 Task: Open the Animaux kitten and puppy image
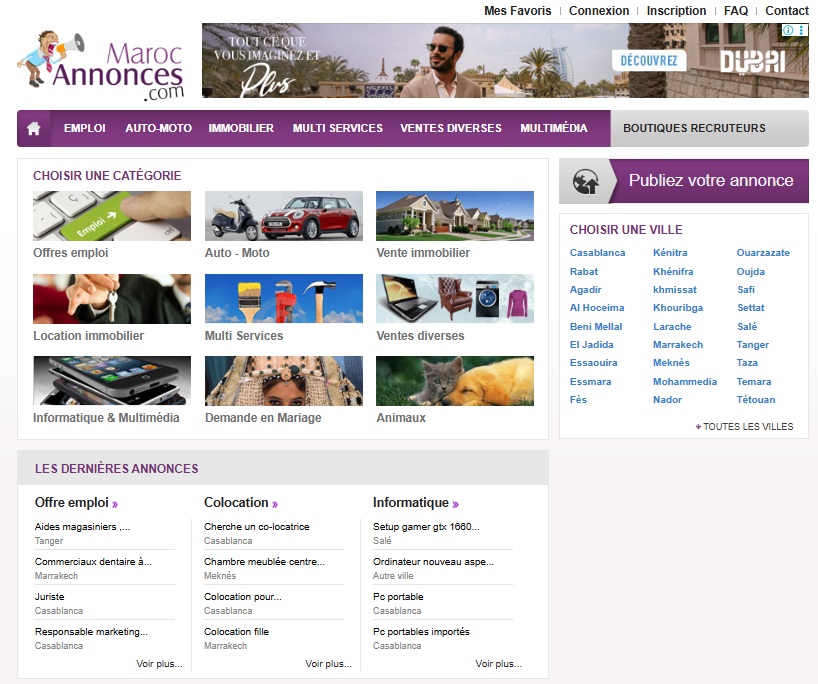(x=455, y=381)
